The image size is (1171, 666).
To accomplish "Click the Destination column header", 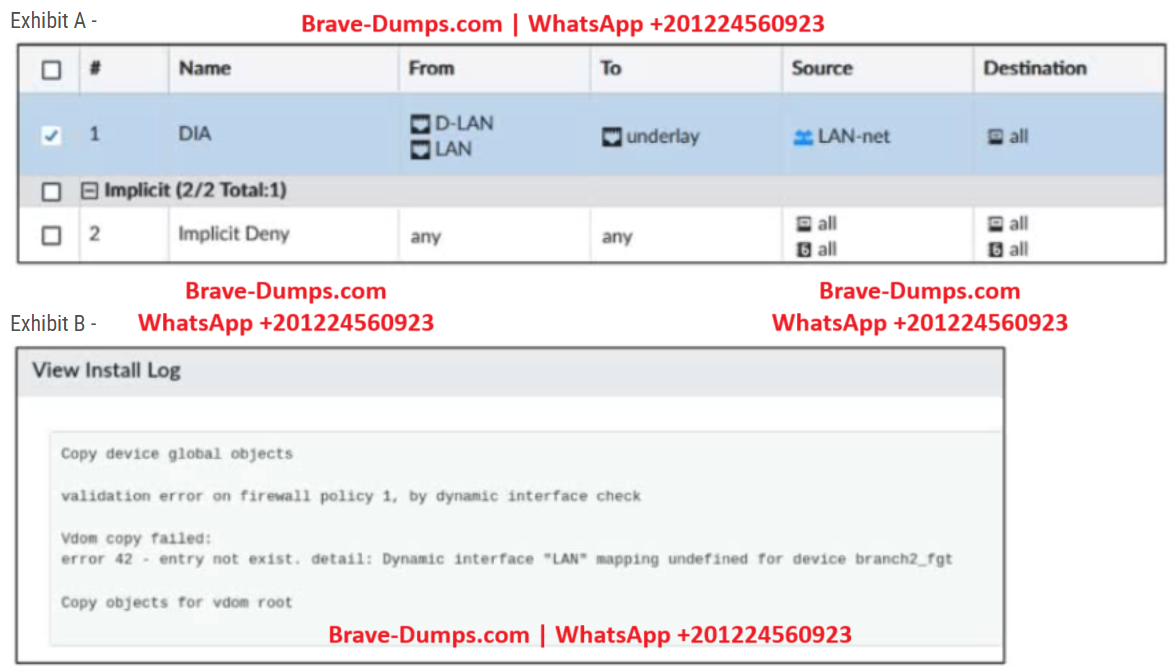I will coord(1034,68).
